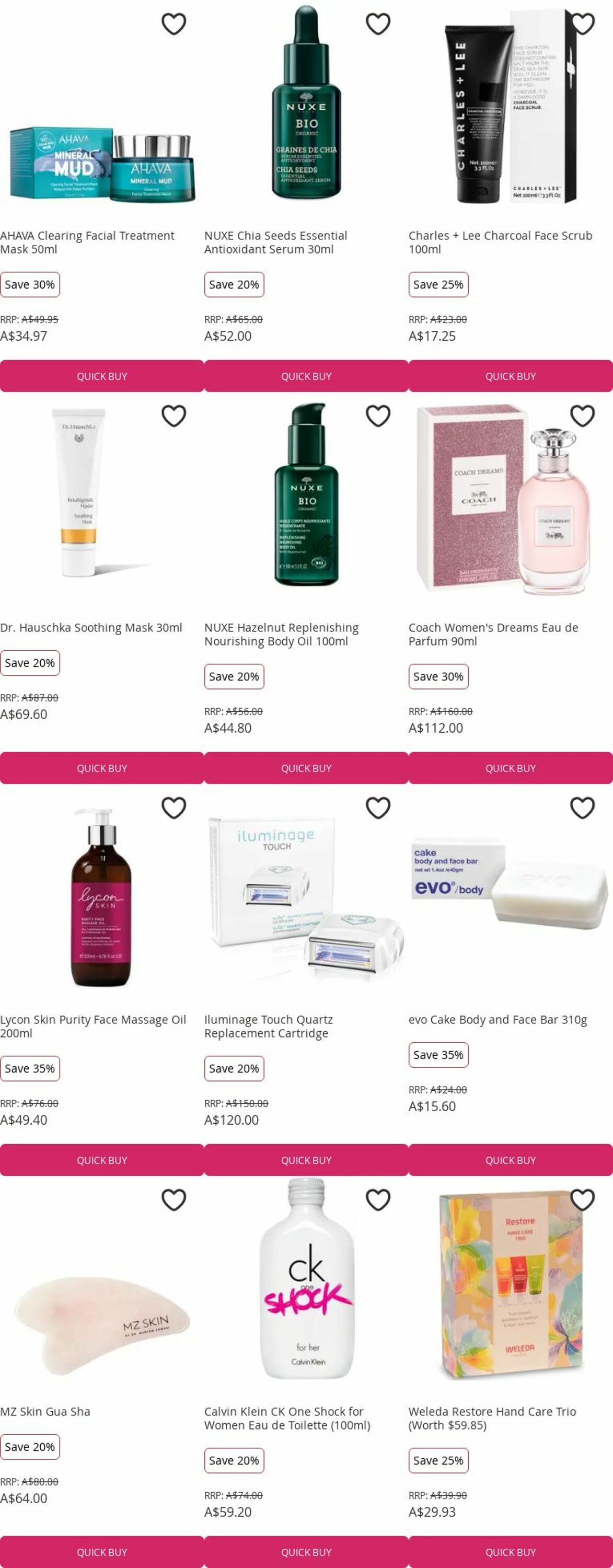Quick buy the AHAVA Clearing Facial Mask
613x1568 pixels.
click(x=102, y=376)
